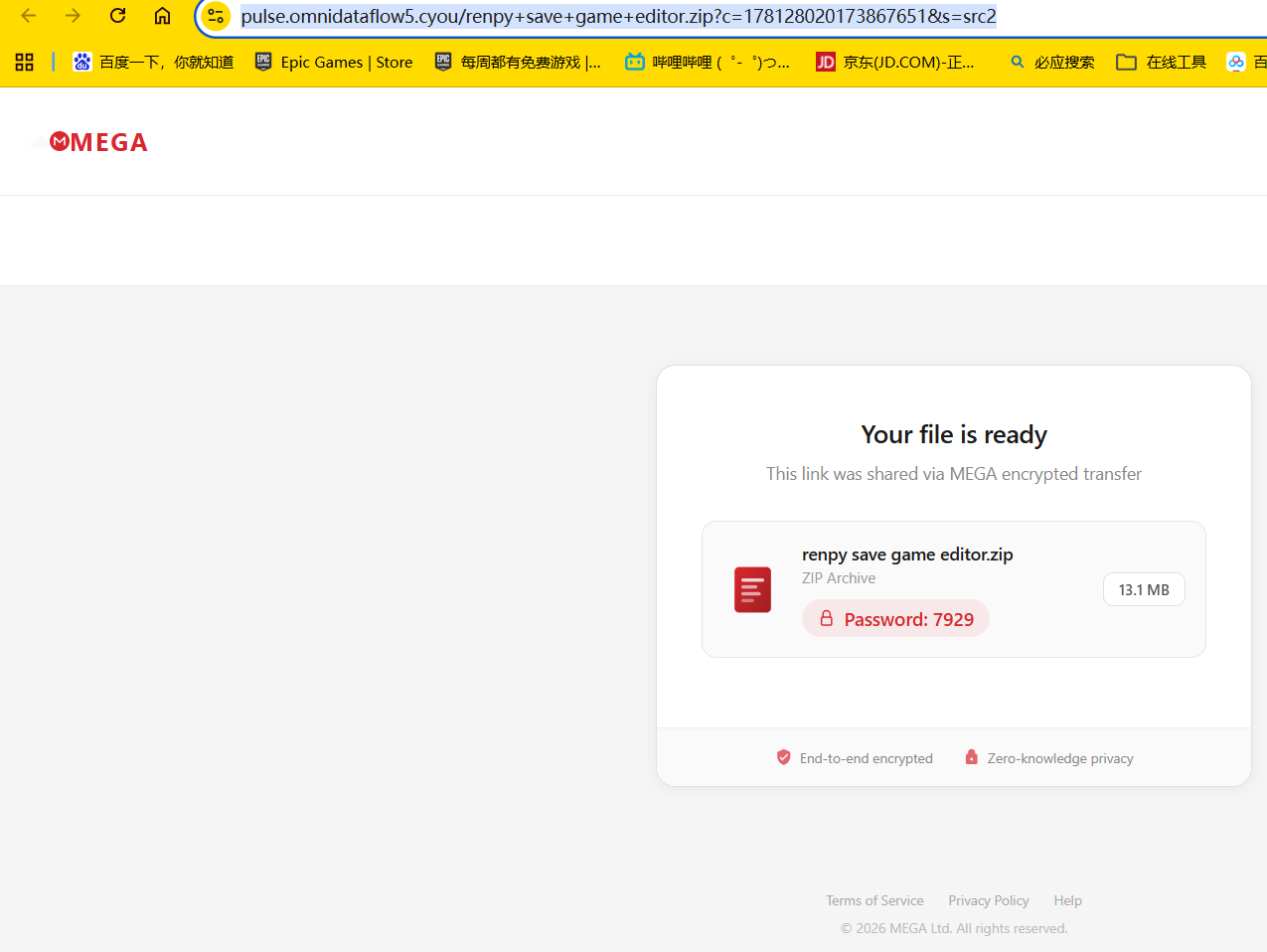Open the Help link in footer
The width and height of the screenshot is (1267, 952).
[1068, 900]
